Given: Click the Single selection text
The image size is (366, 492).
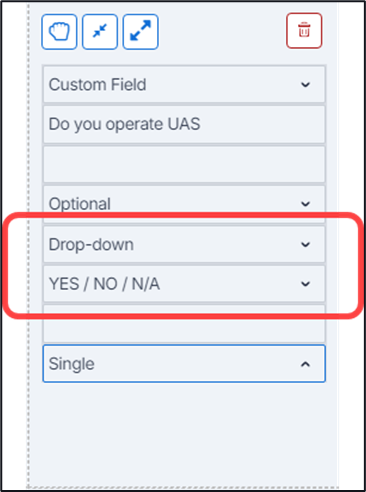Looking at the screenshot, I should tap(72, 364).
